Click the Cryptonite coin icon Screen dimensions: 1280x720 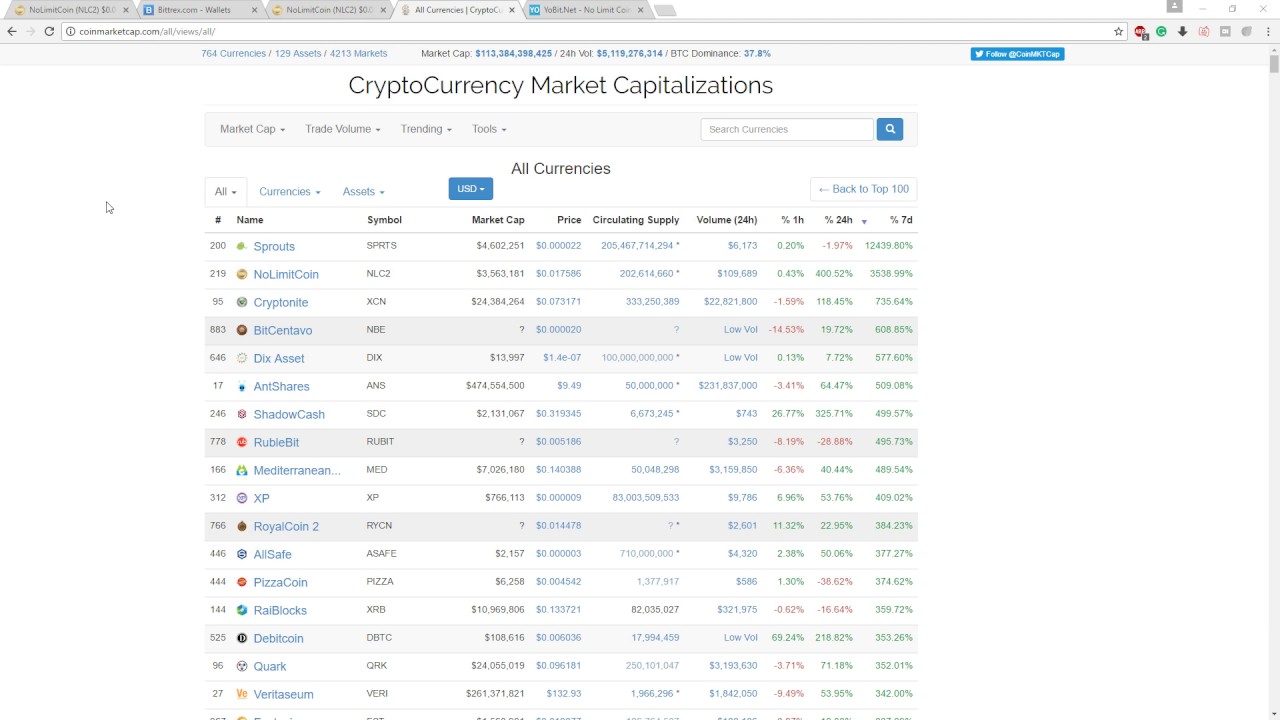(x=241, y=302)
